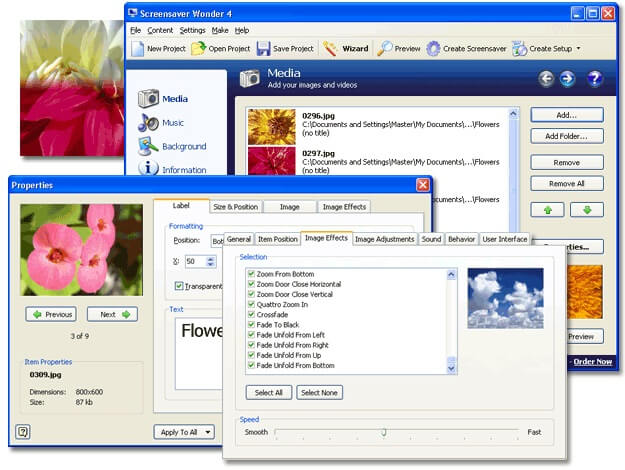Click the Speed slider handle
This screenshot has height=470, width=625.
point(383,432)
